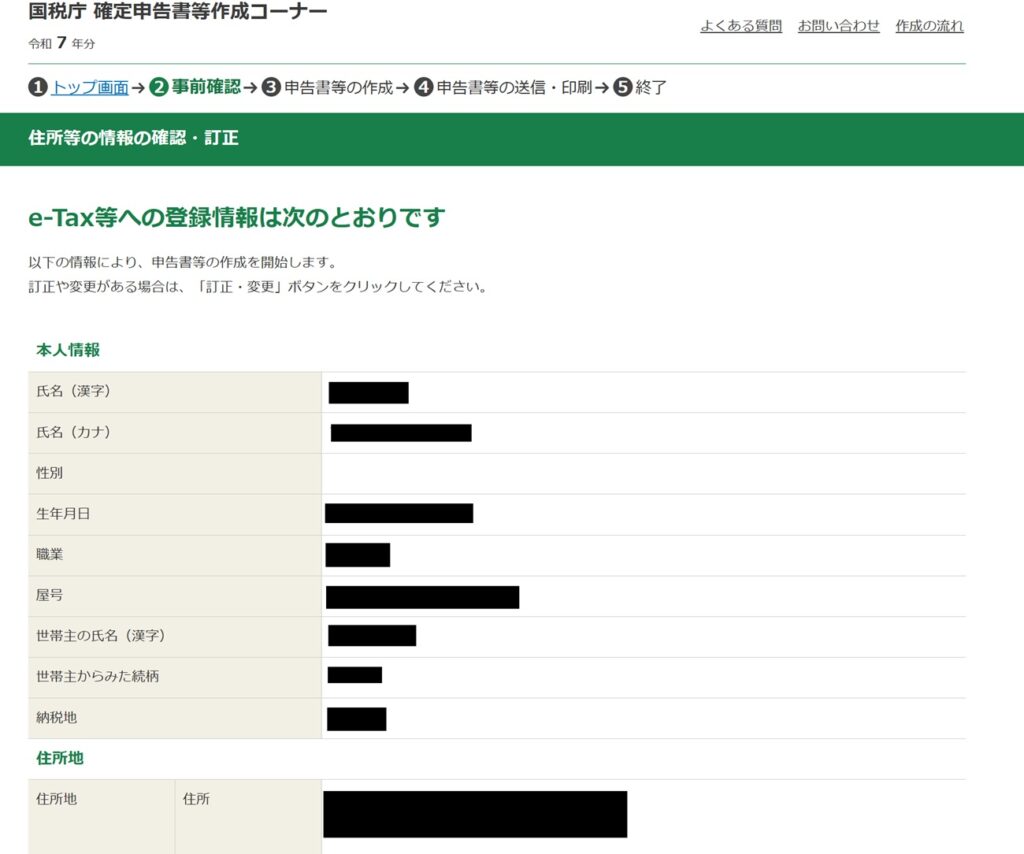Go to the お問い合わせ page link
This screenshot has height=854, width=1024.
pyautogui.click(x=838, y=26)
